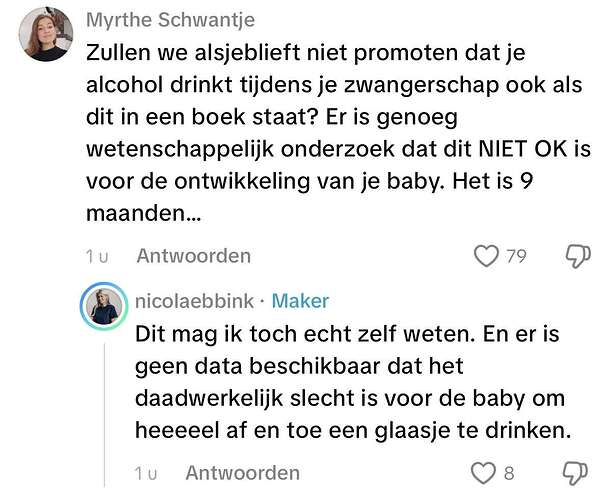Collapse the reply thread via vertical line
This screenshot has height=499, width=615.
tap(104, 415)
